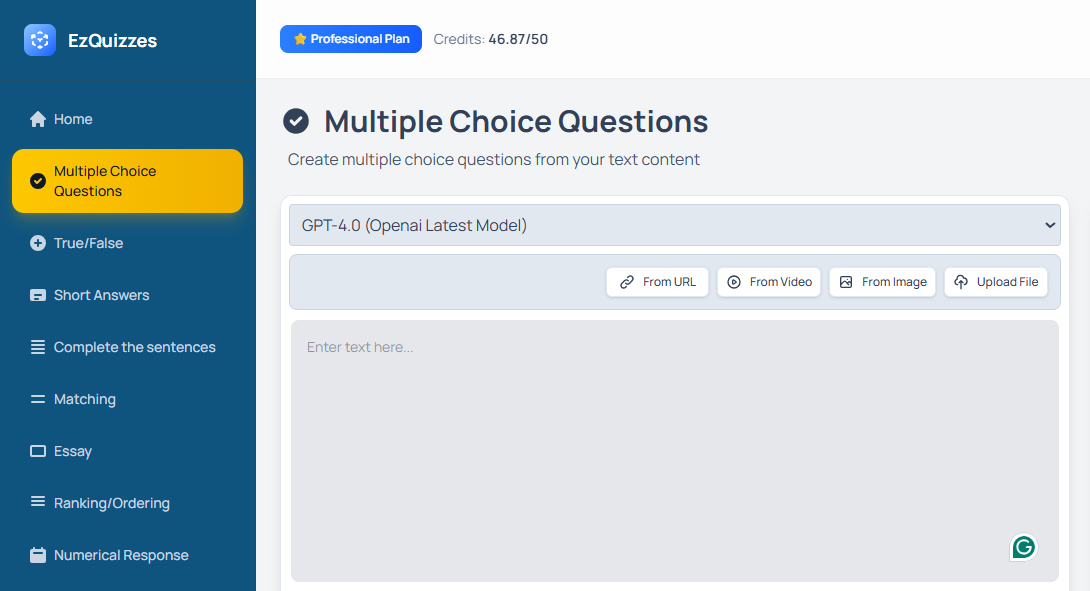
Task: Click the From Video button
Action: tap(769, 282)
